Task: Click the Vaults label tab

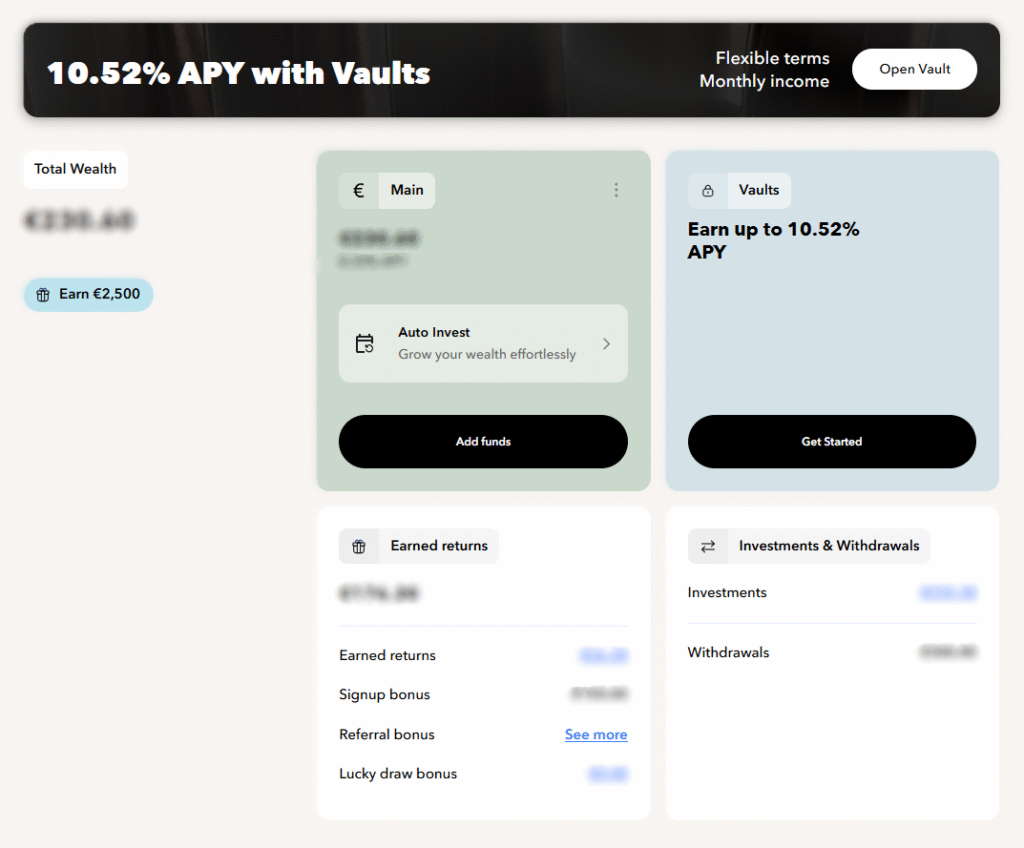Action: tap(759, 190)
